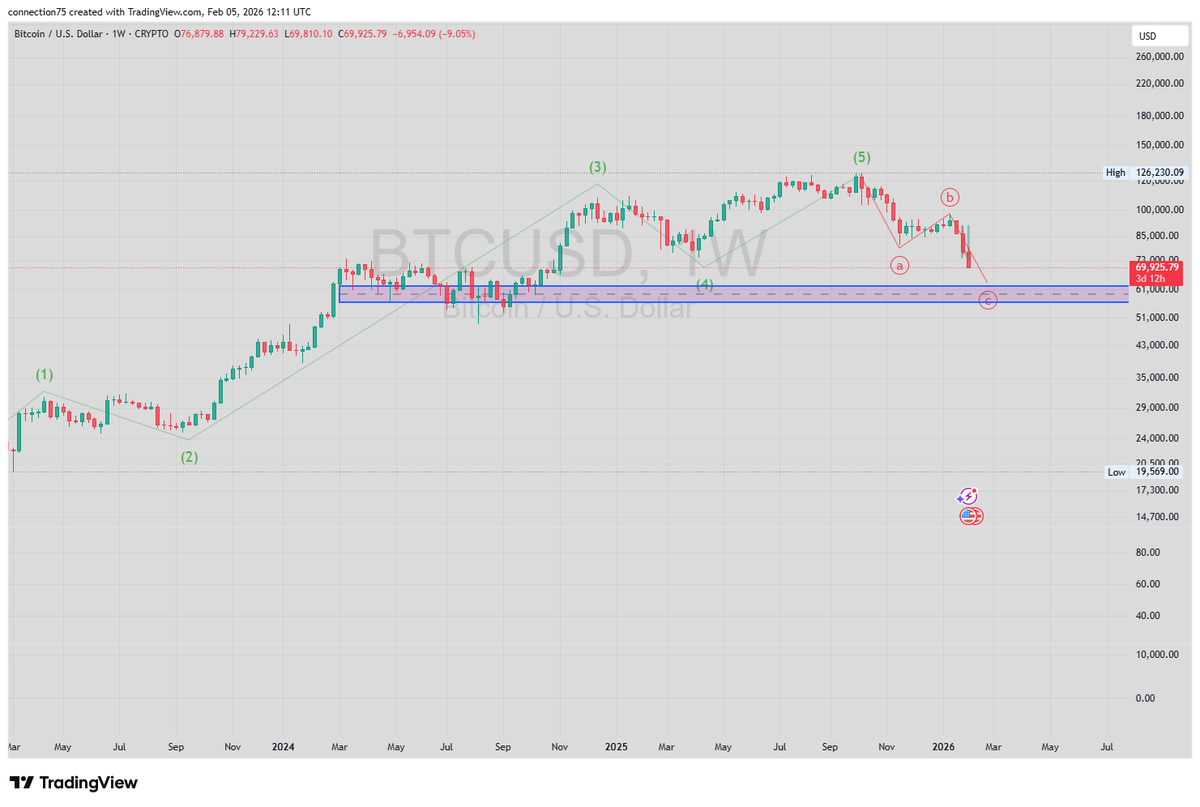Click the open value O76,879.88
Screen dimensions: 1200x807
tap(200, 34)
